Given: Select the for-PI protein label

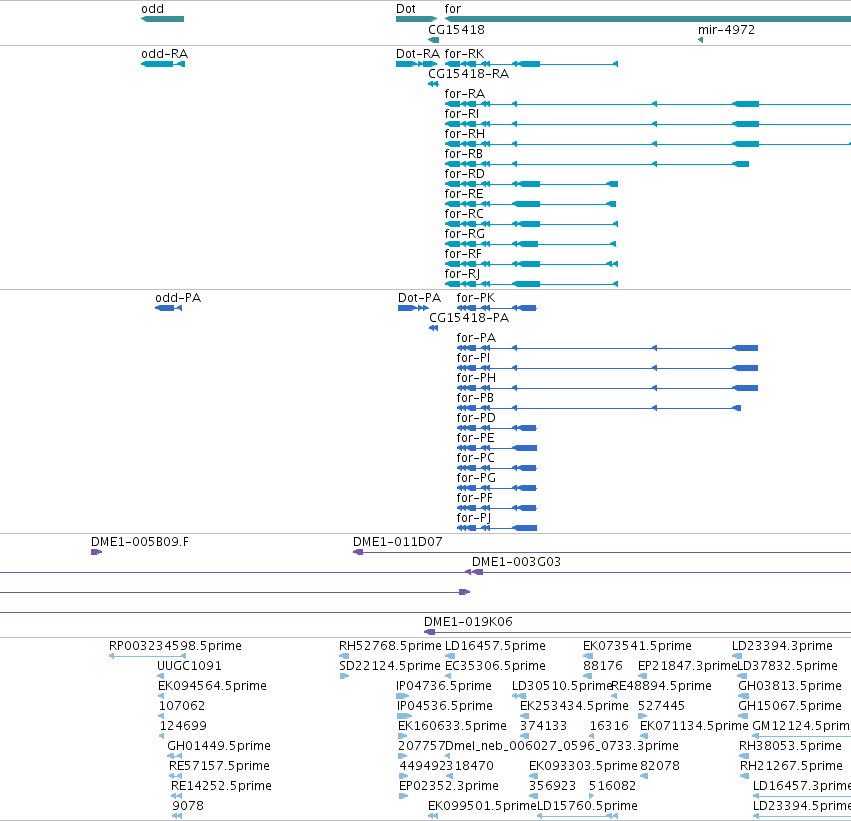Looking at the screenshot, I should pos(473,358).
